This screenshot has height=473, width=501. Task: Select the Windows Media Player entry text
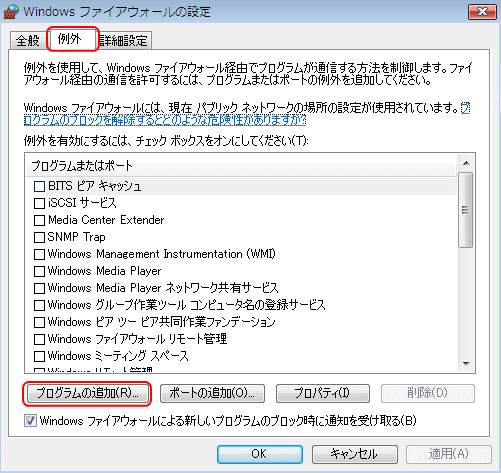pyautogui.click(x=104, y=271)
